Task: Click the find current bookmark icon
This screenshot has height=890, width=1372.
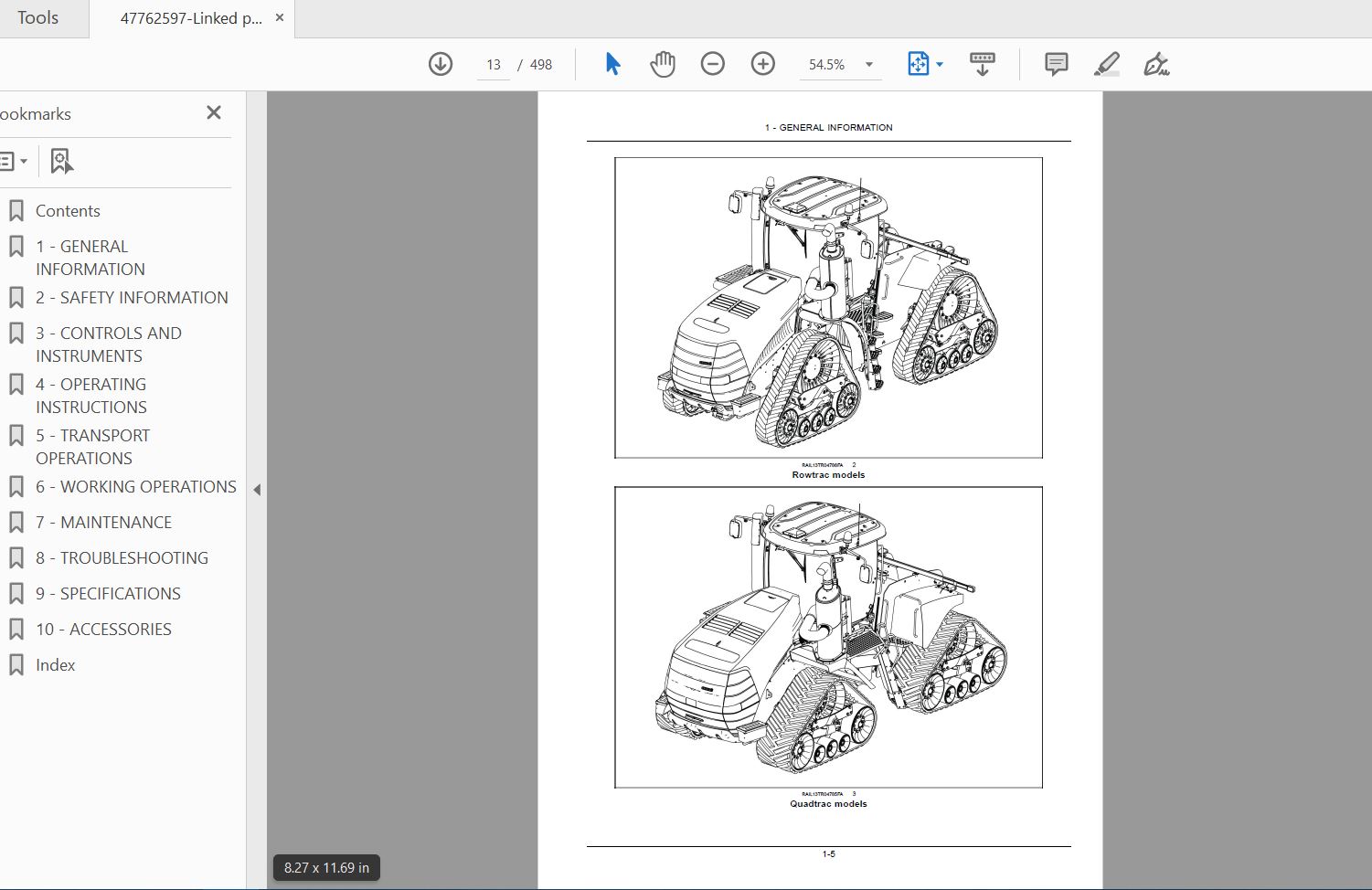Action: click(61, 162)
